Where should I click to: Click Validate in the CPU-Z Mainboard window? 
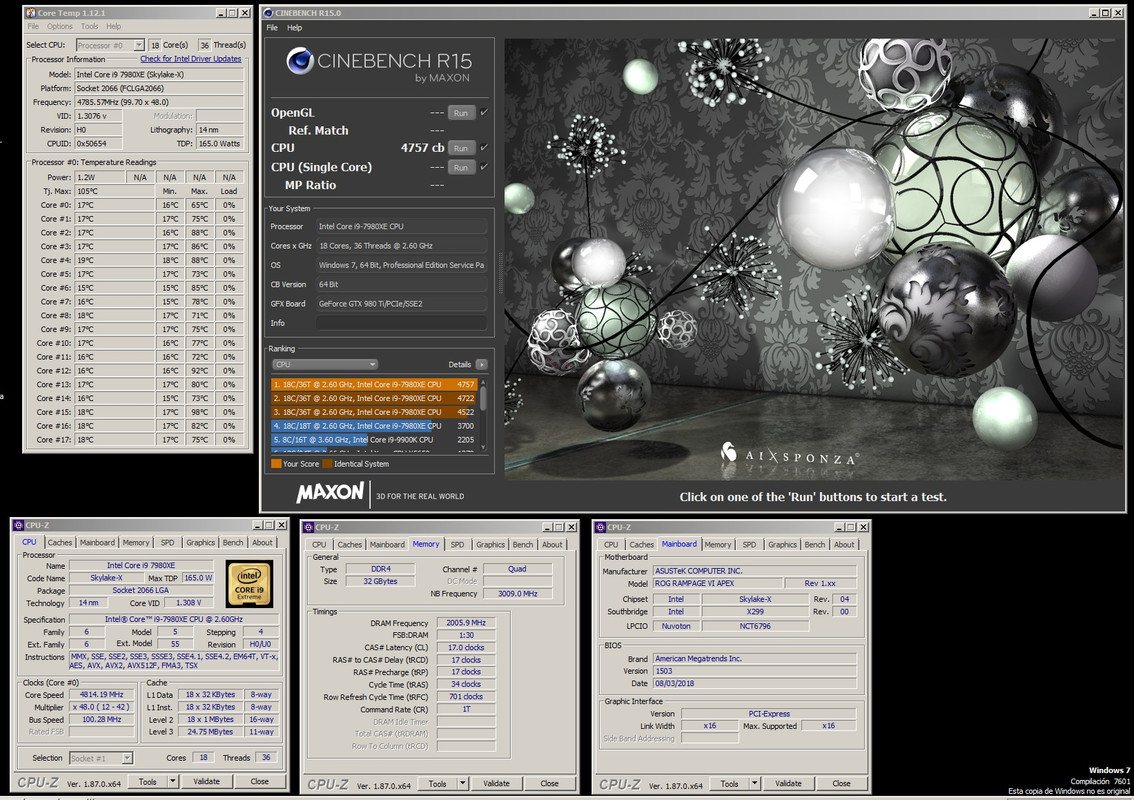click(x=788, y=783)
